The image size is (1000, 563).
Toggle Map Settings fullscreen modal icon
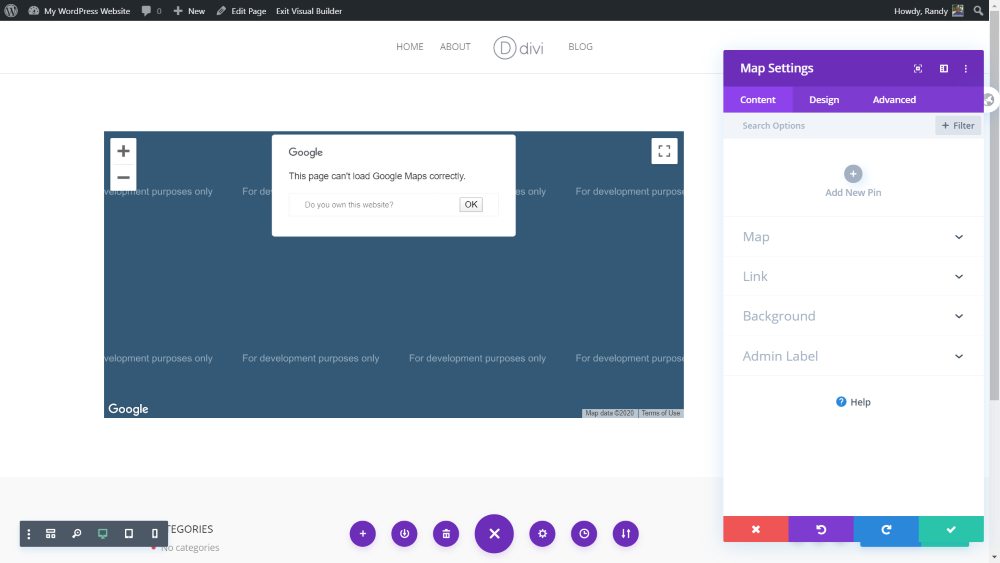[918, 68]
